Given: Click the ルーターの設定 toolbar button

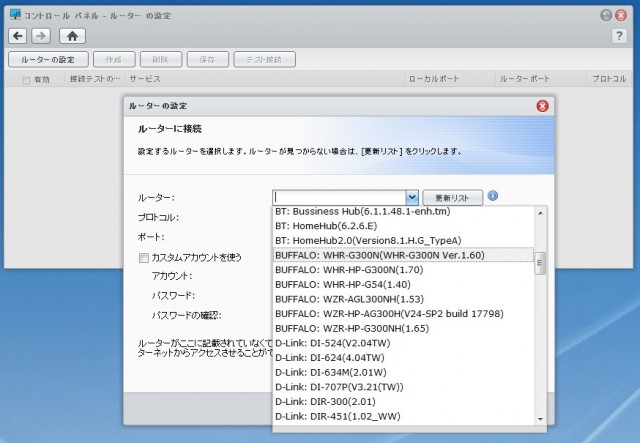Looking at the screenshot, I should pyautogui.click(x=48, y=60).
